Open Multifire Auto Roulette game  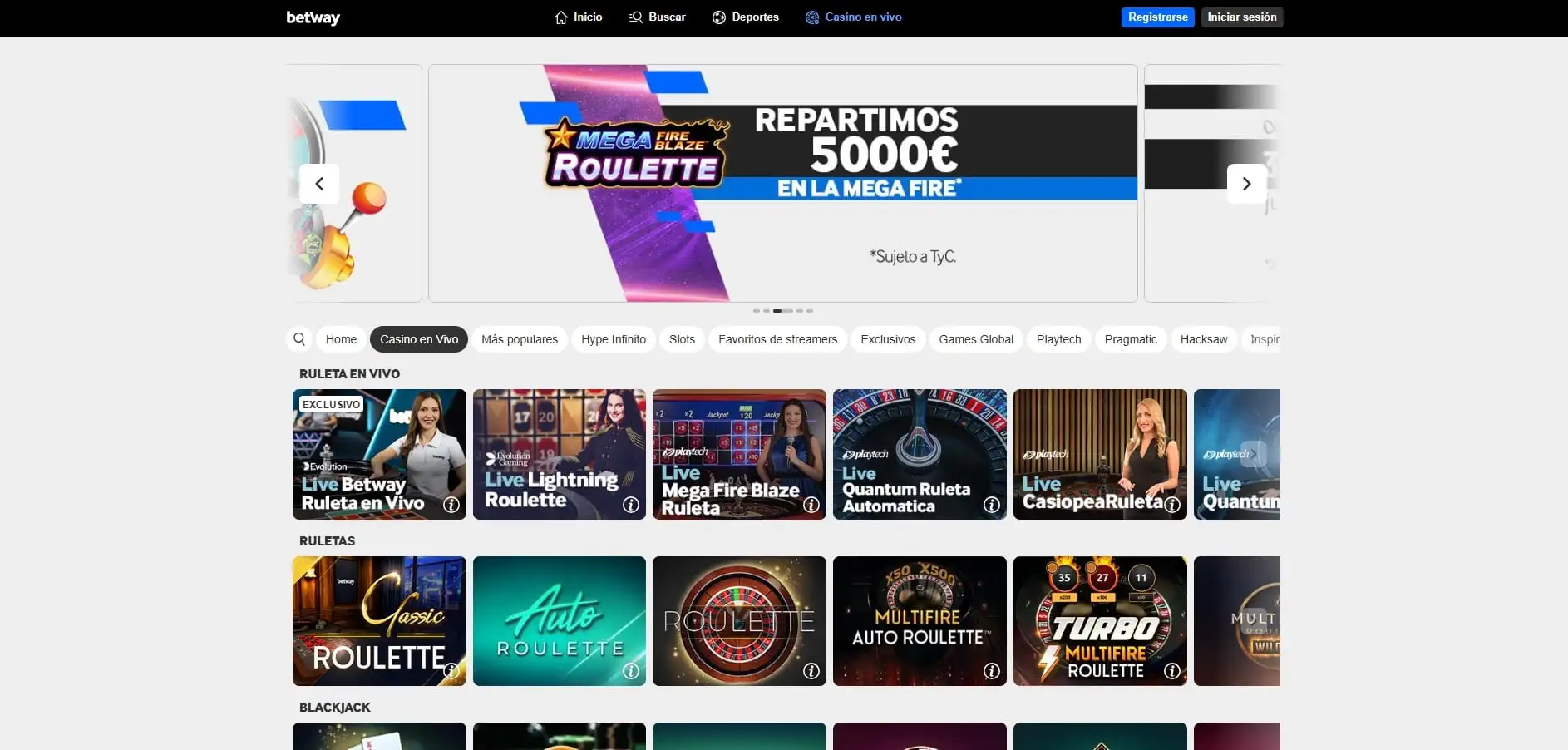[920, 621]
